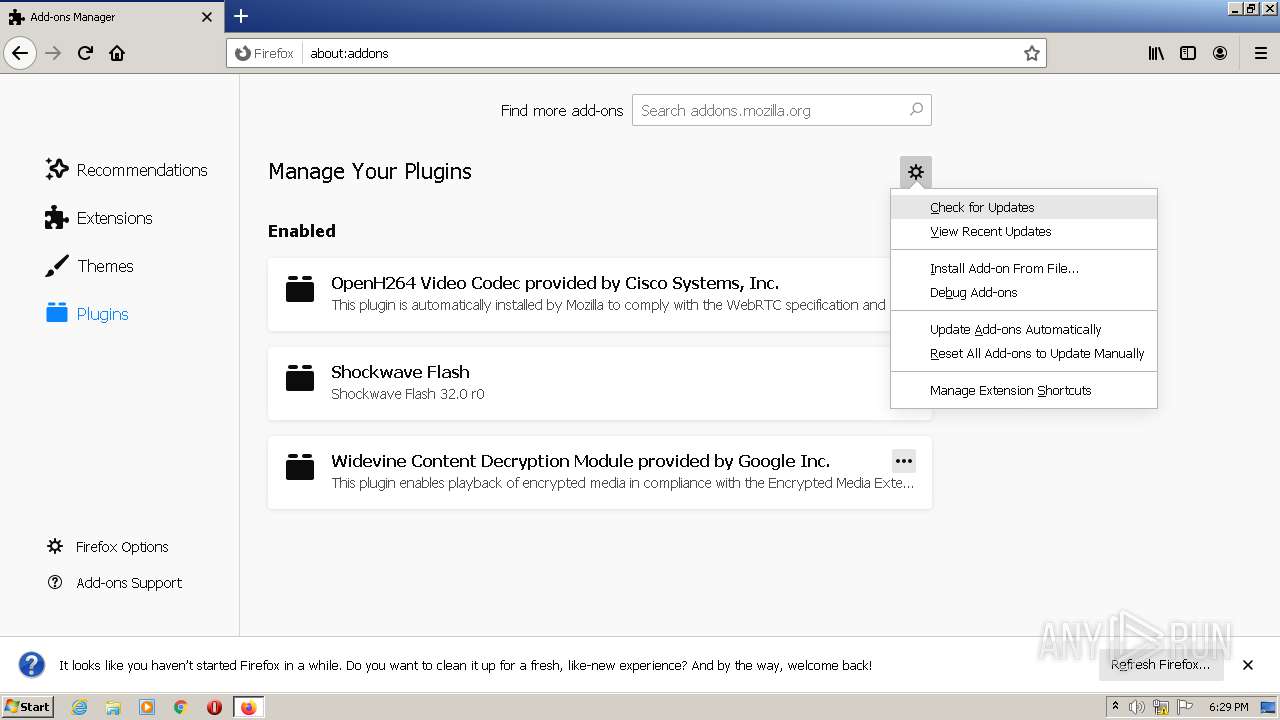Switch to the Extensions category
Viewport: 1280px width, 720px height.
98,218
